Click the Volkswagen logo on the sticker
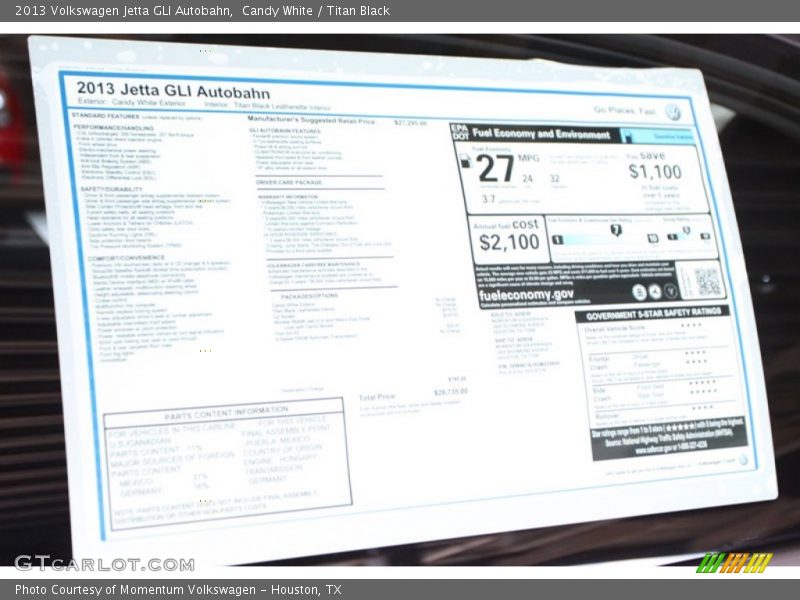The width and height of the screenshot is (800, 600). (673, 112)
